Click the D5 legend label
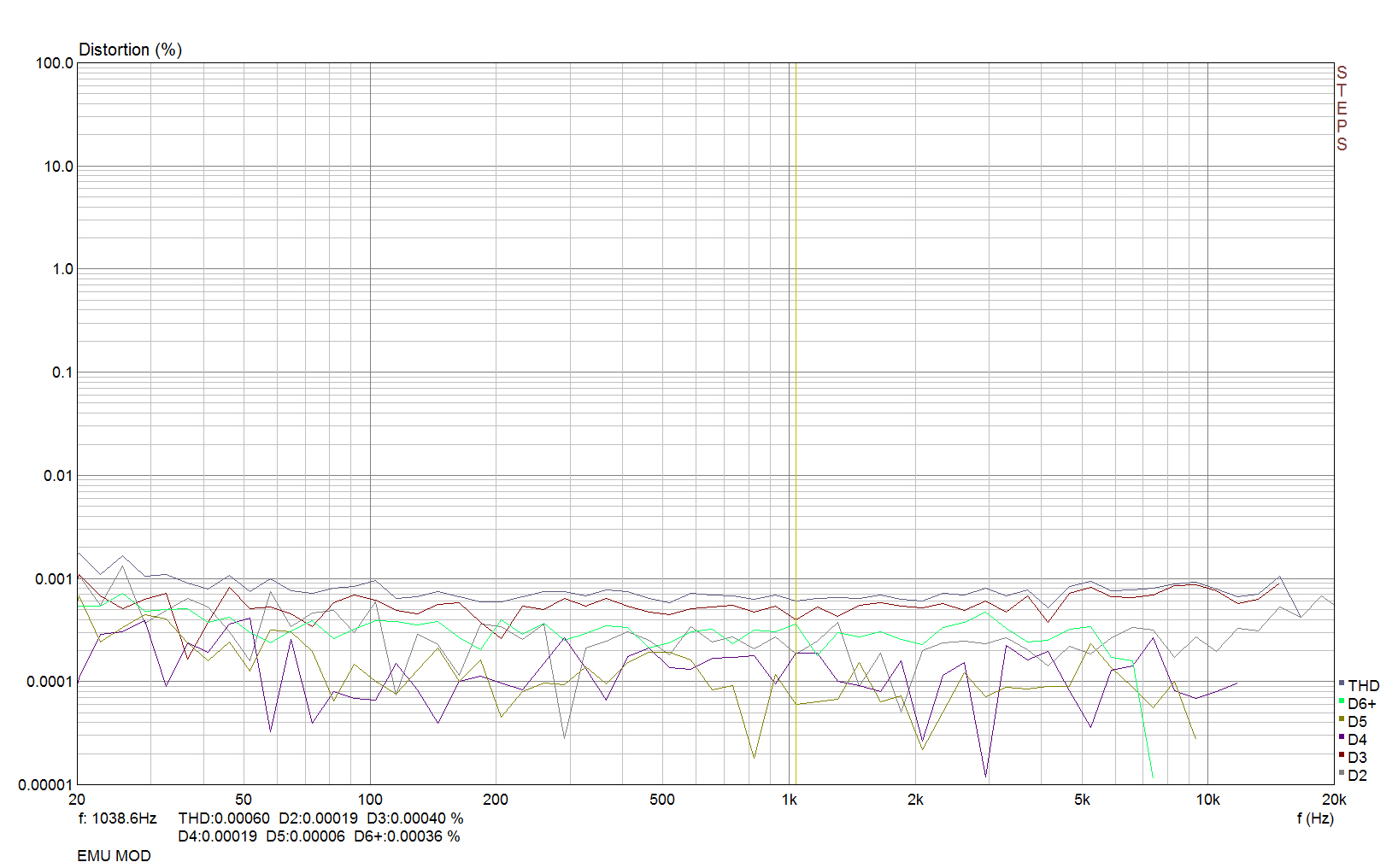The image size is (1398, 868). [1358, 722]
